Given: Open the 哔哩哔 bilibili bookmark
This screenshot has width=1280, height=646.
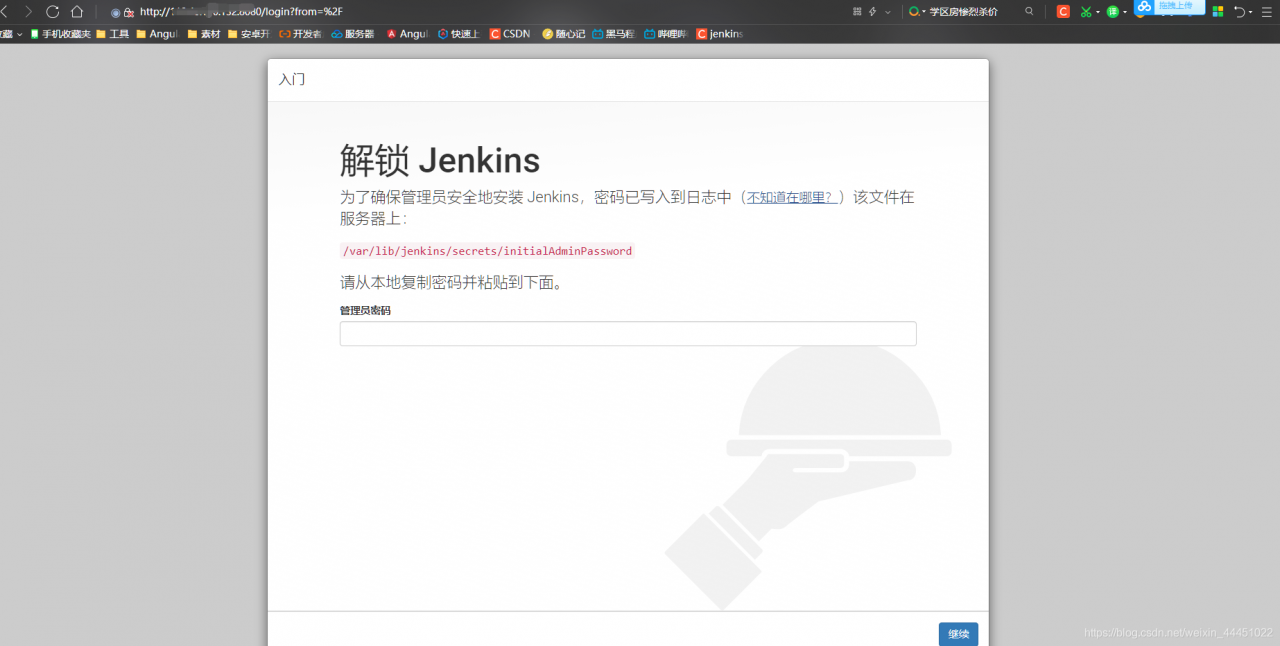Looking at the screenshot, I should [x=666, y=34].
